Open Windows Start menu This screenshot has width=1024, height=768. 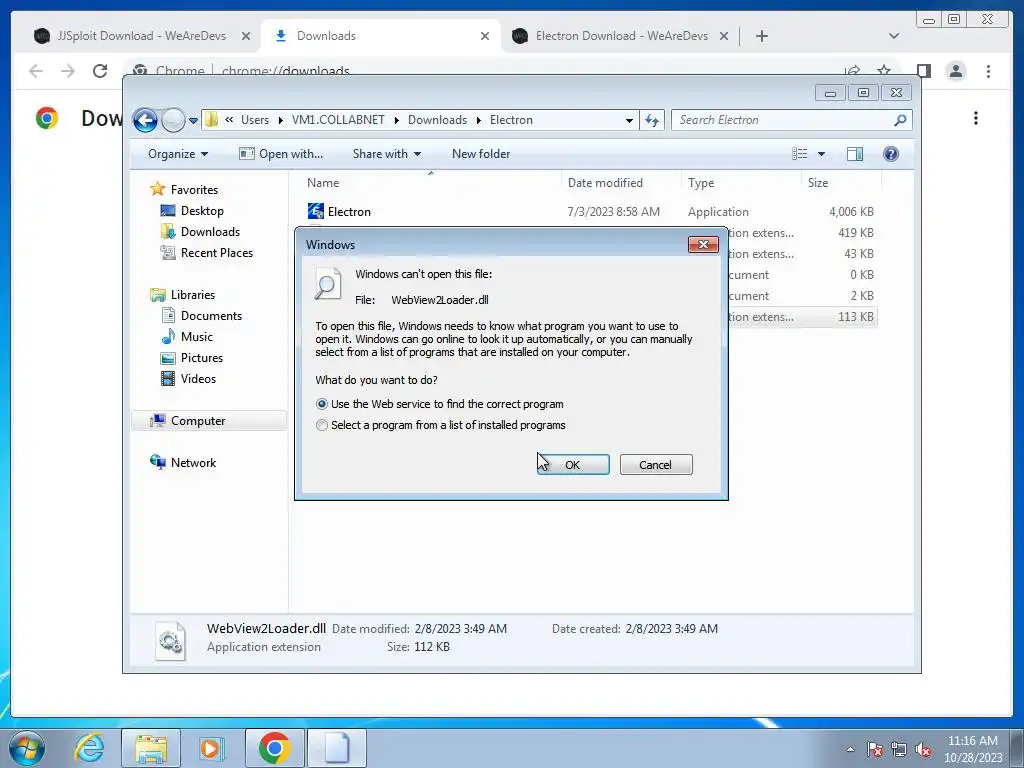click(x=26, y=748)
